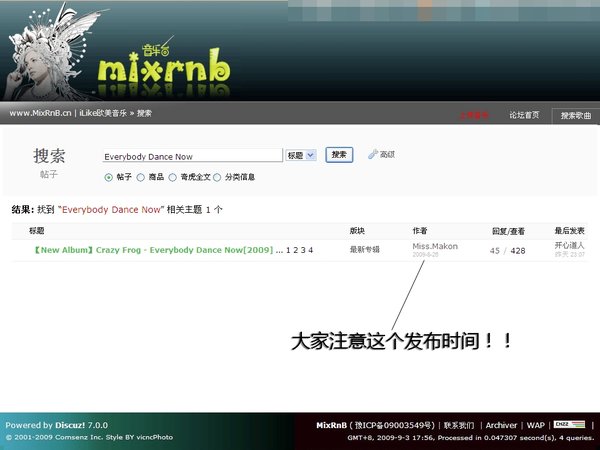Open the 高级 advanced search link
The image size is (600, 450).
(x=387, y=154)
